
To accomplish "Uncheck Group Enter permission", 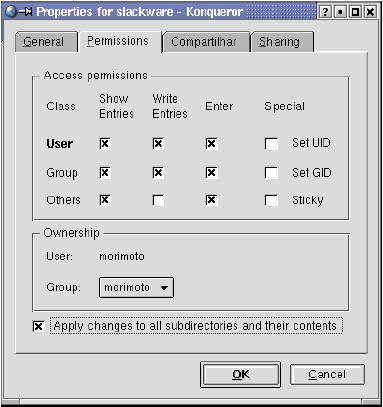I will (x=212, y=173).
